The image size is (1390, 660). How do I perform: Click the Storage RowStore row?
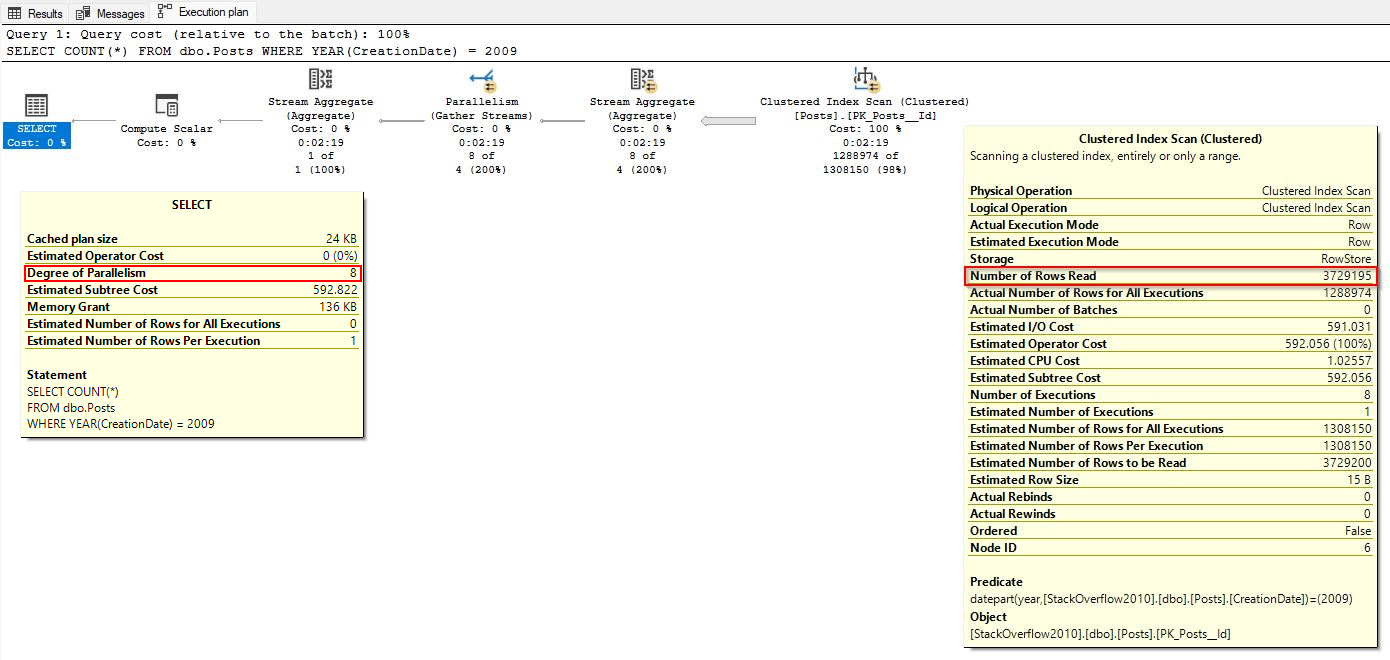[x=1171, y=259]
